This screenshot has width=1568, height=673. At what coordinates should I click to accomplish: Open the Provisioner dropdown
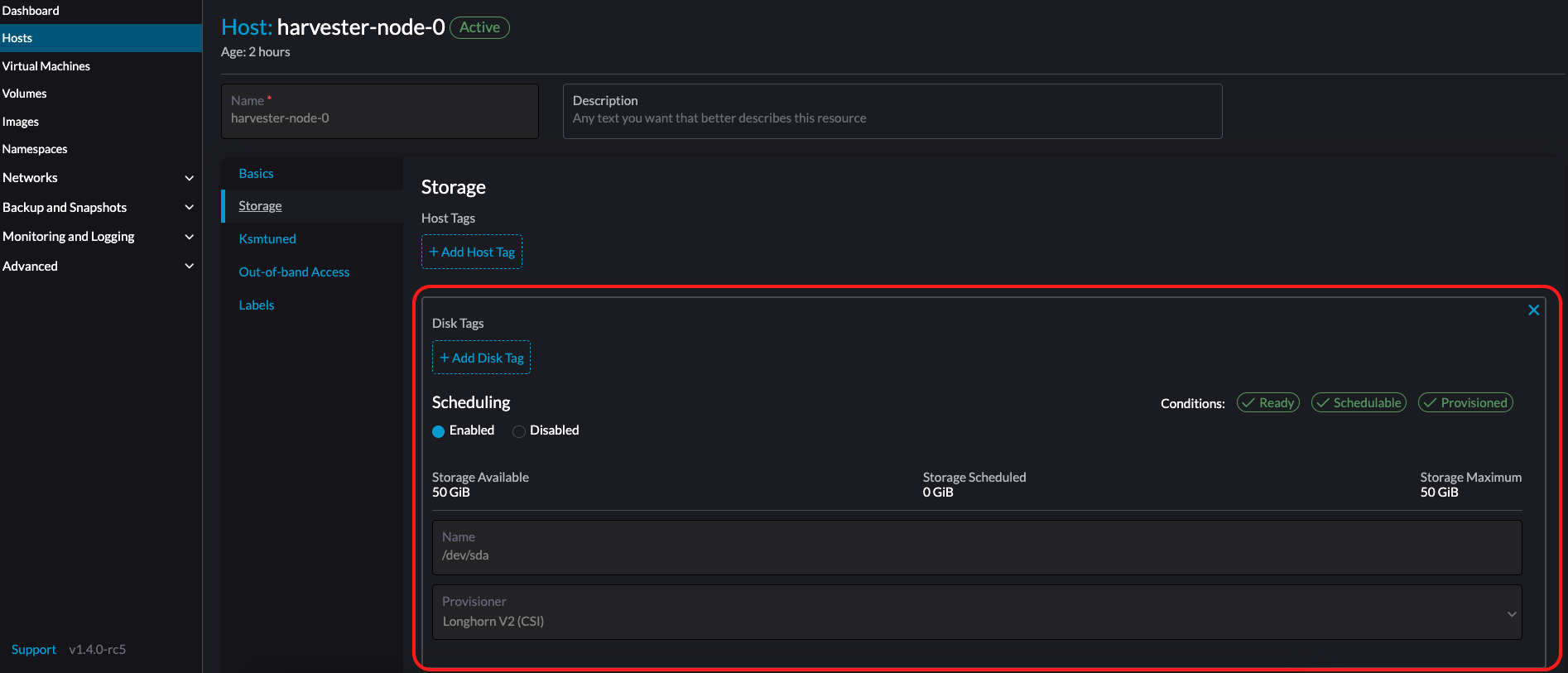pos(977,613)
